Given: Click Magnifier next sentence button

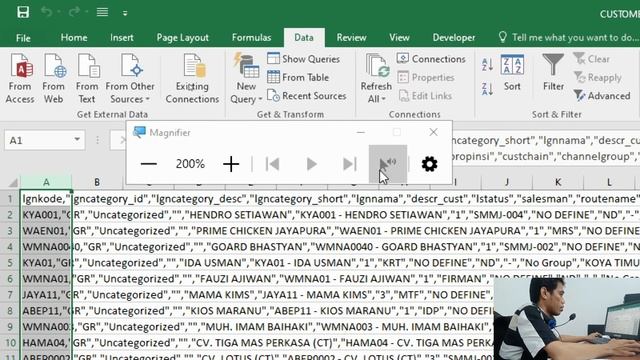Looking at the screenshot, I should [x=349, y=164].
